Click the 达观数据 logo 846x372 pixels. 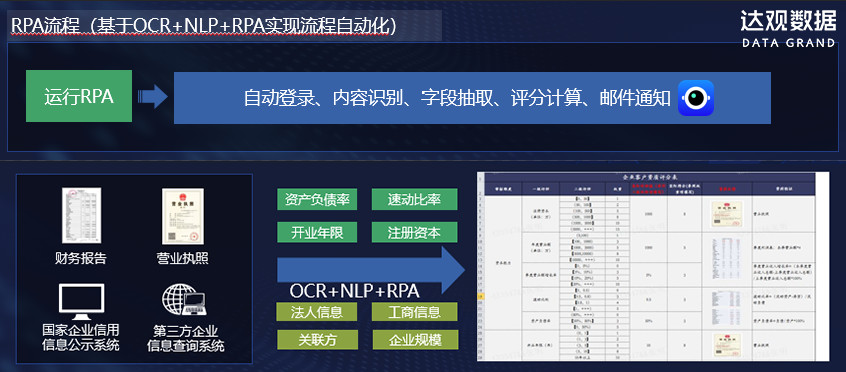pyautogui.click(x=788, y=29)
